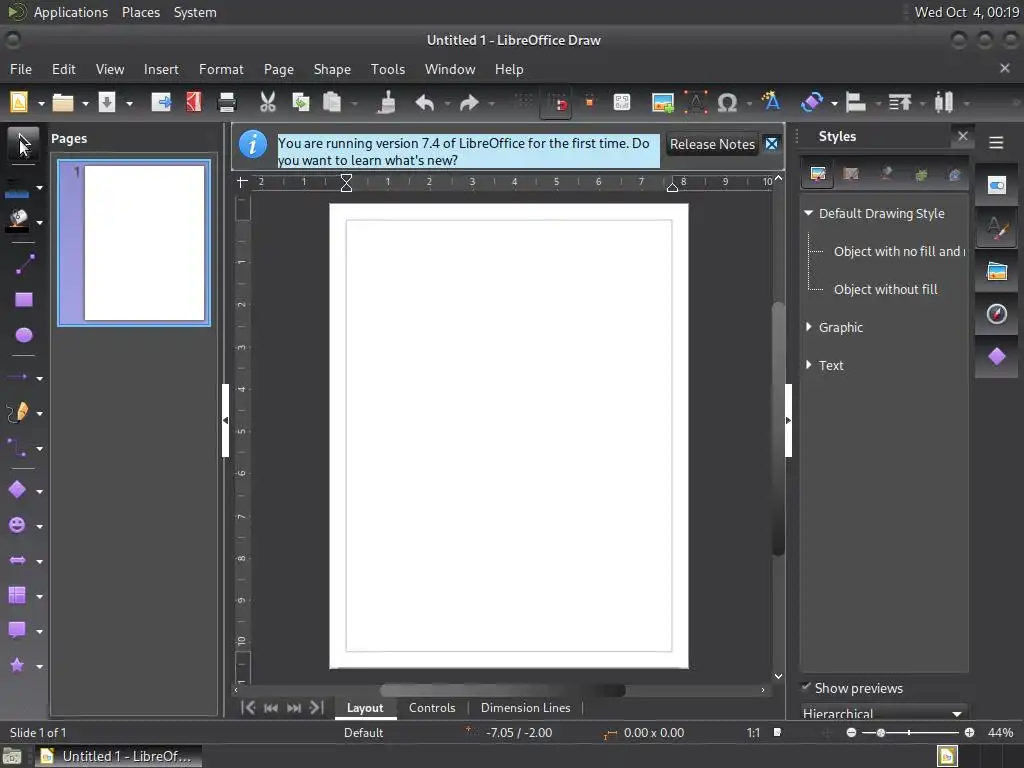Expand the Graphic style group
This screenshot has width=1024, height=768.
[x=808, y=327]
